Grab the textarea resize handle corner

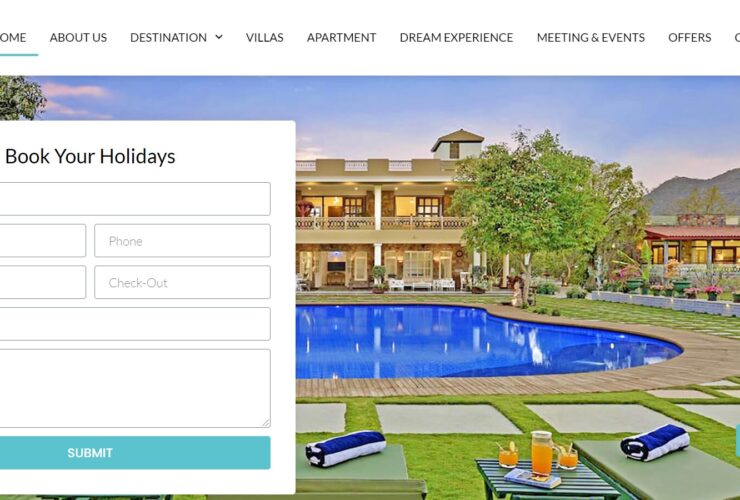[x=266, y=423]
